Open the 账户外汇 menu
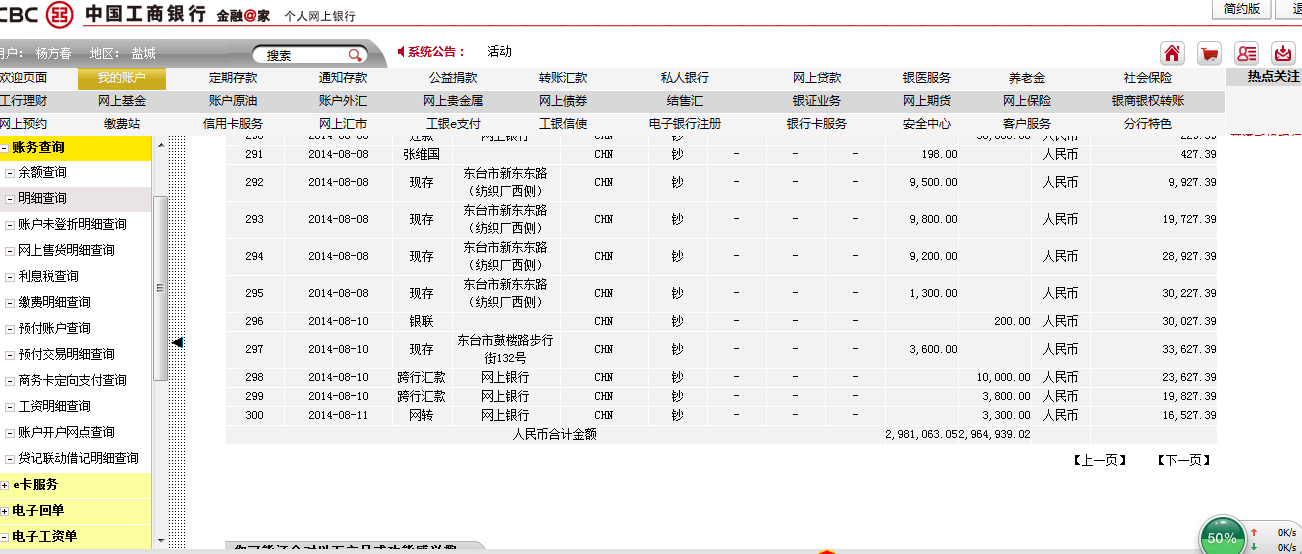Screen dimensions: 1302x554 343,101
